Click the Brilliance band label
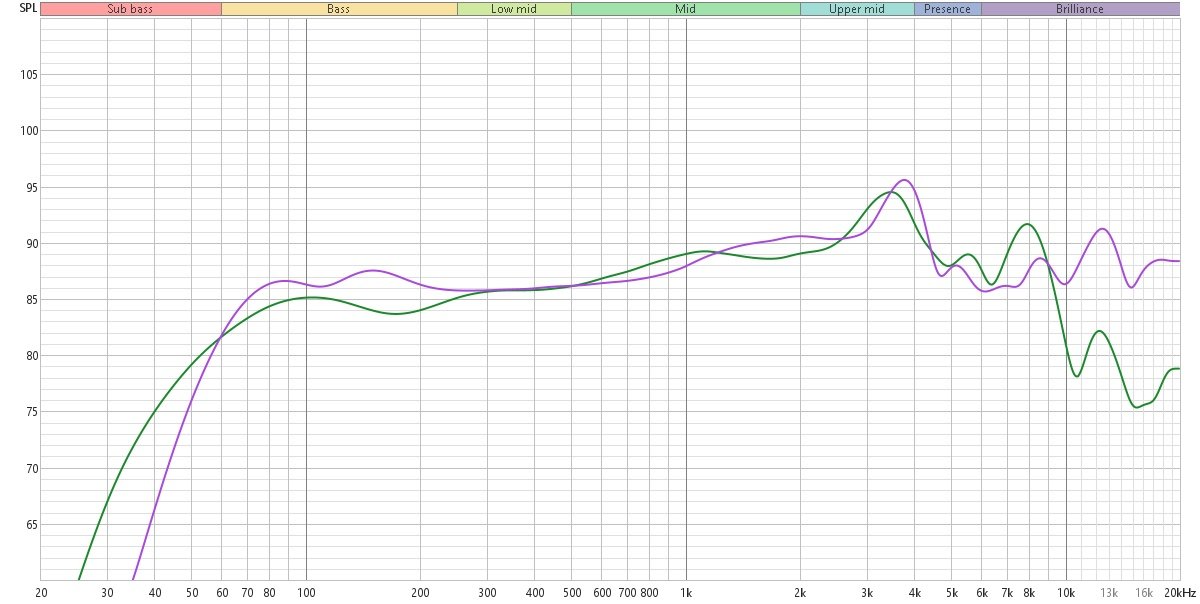The height and width of the screenshot is (604, 1200). [x=1080, y=9]
